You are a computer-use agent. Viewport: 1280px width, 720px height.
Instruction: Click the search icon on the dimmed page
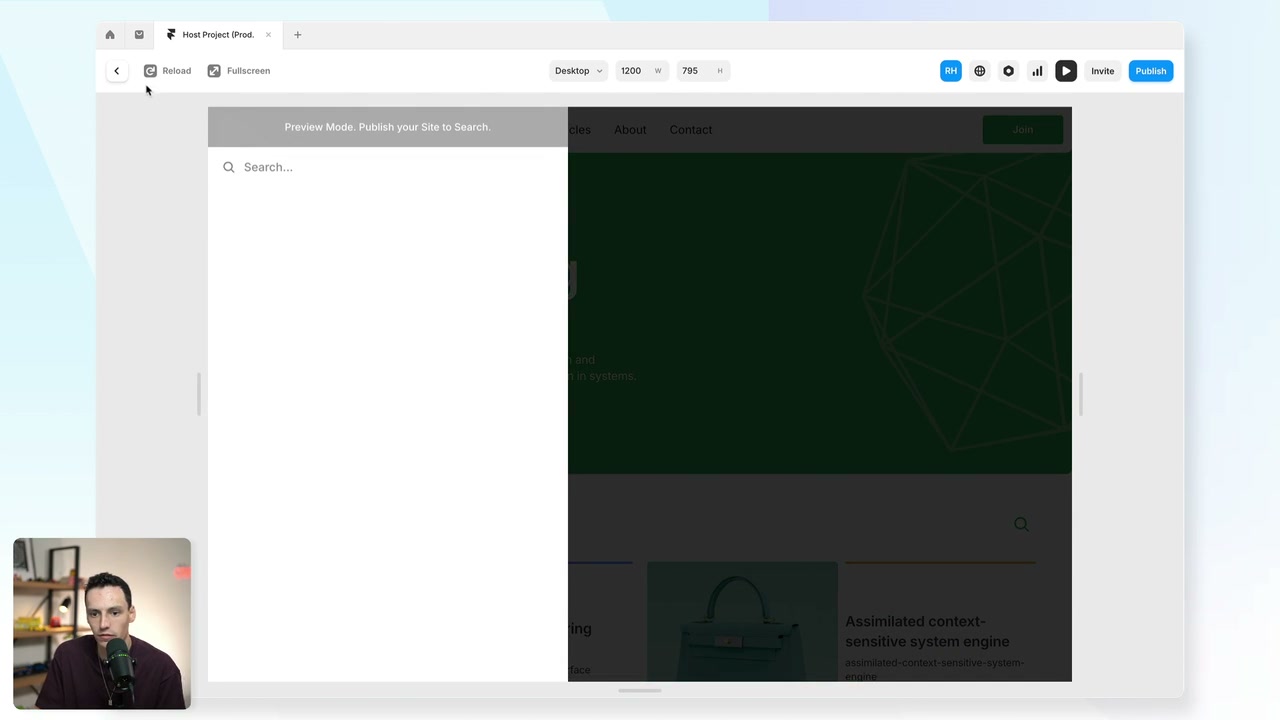1021,524
